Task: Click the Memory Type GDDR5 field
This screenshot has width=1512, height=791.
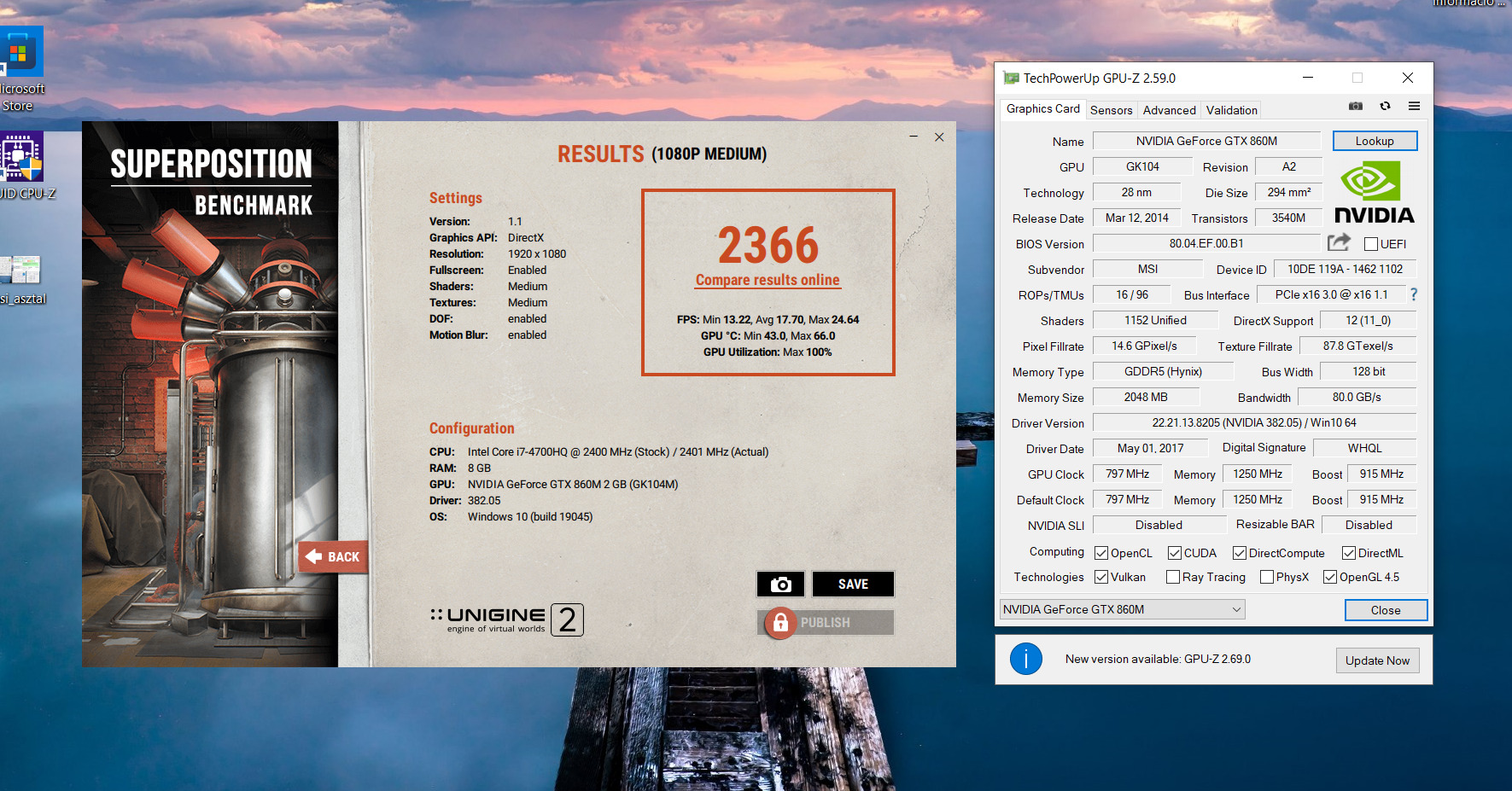Action: tap(1163, 371)
